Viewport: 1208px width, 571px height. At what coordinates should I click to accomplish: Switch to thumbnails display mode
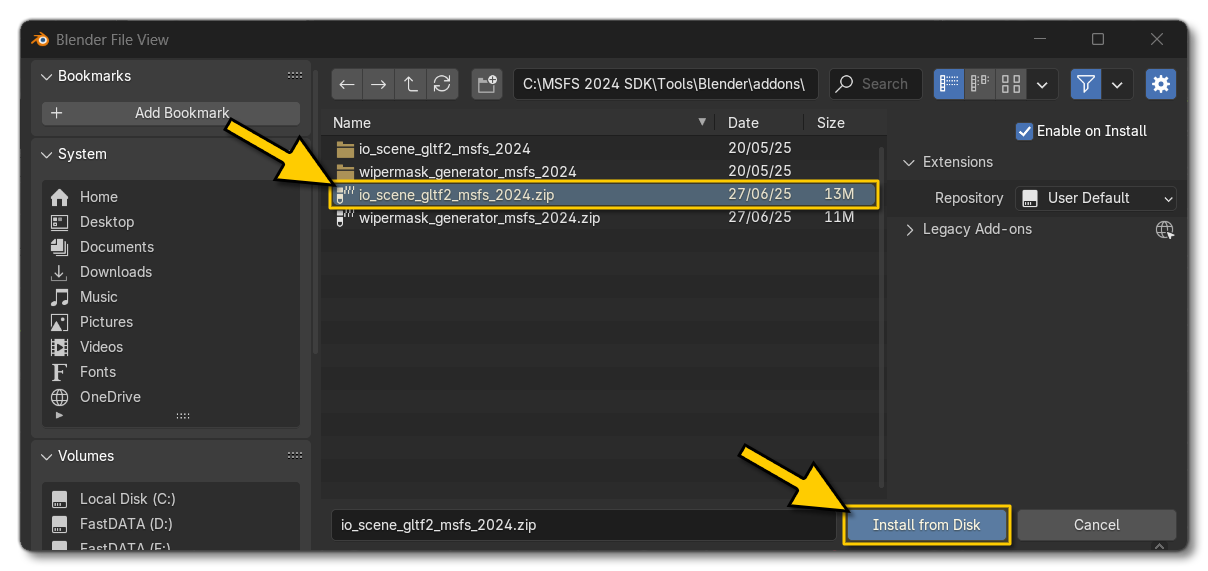click(x=1011, y=84)
